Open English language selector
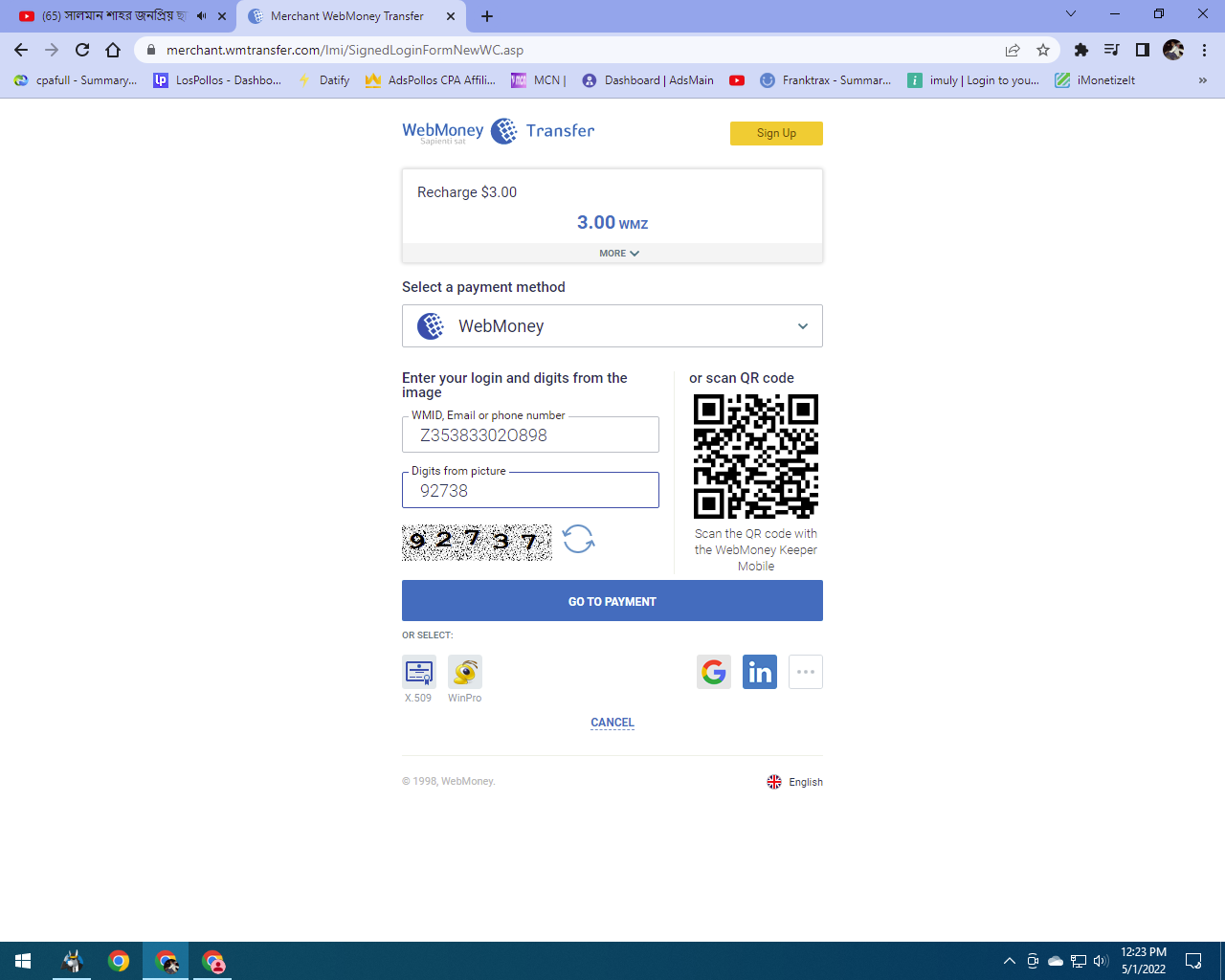 (795, 782)
